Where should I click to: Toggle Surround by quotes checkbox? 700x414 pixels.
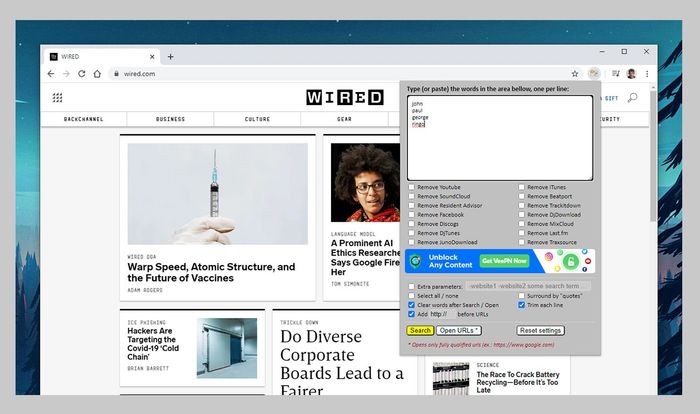521,295
